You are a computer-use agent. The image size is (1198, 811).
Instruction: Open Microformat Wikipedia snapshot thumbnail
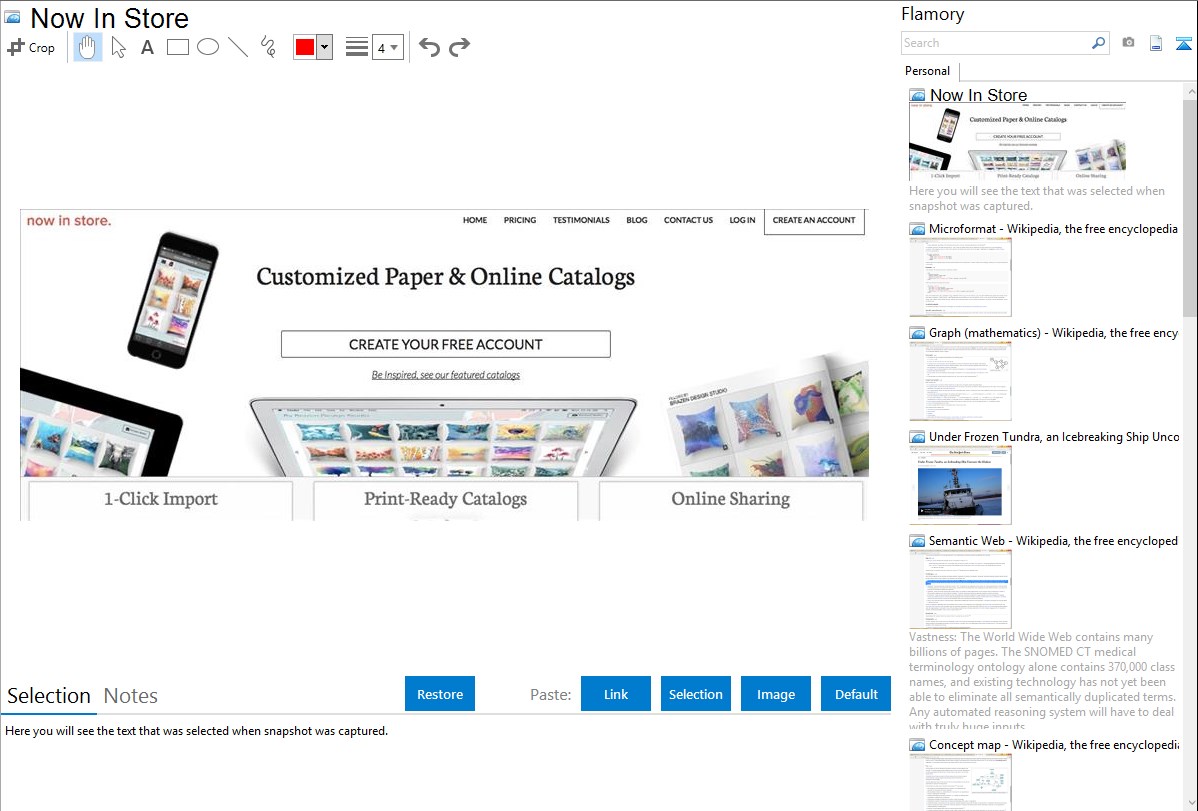click(960, 277)
